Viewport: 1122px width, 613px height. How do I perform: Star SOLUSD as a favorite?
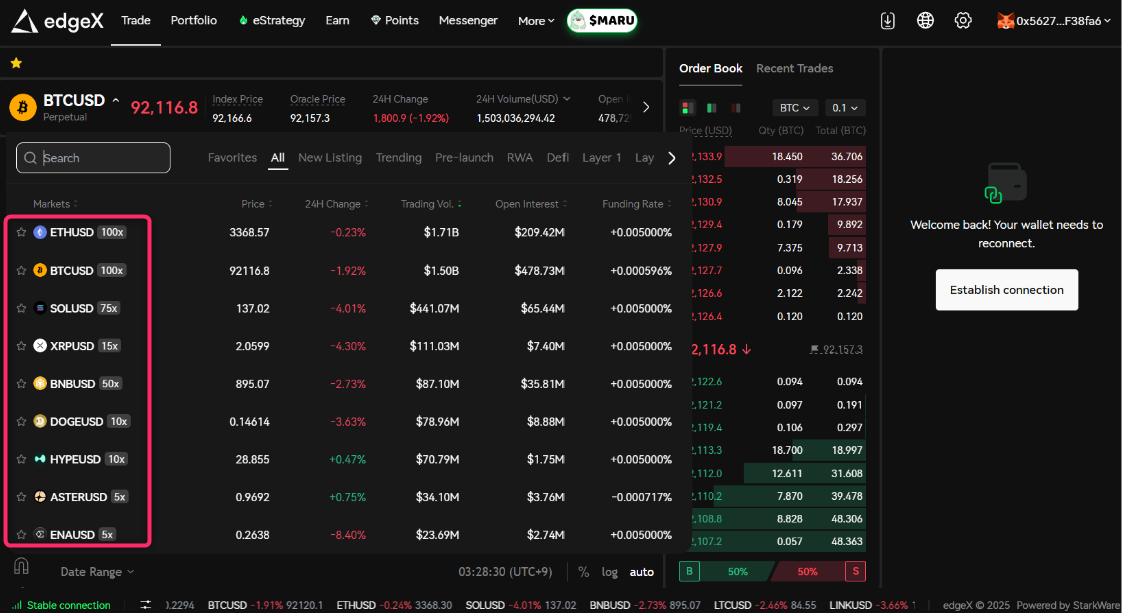pyautogui.click(x=21, y=308)
